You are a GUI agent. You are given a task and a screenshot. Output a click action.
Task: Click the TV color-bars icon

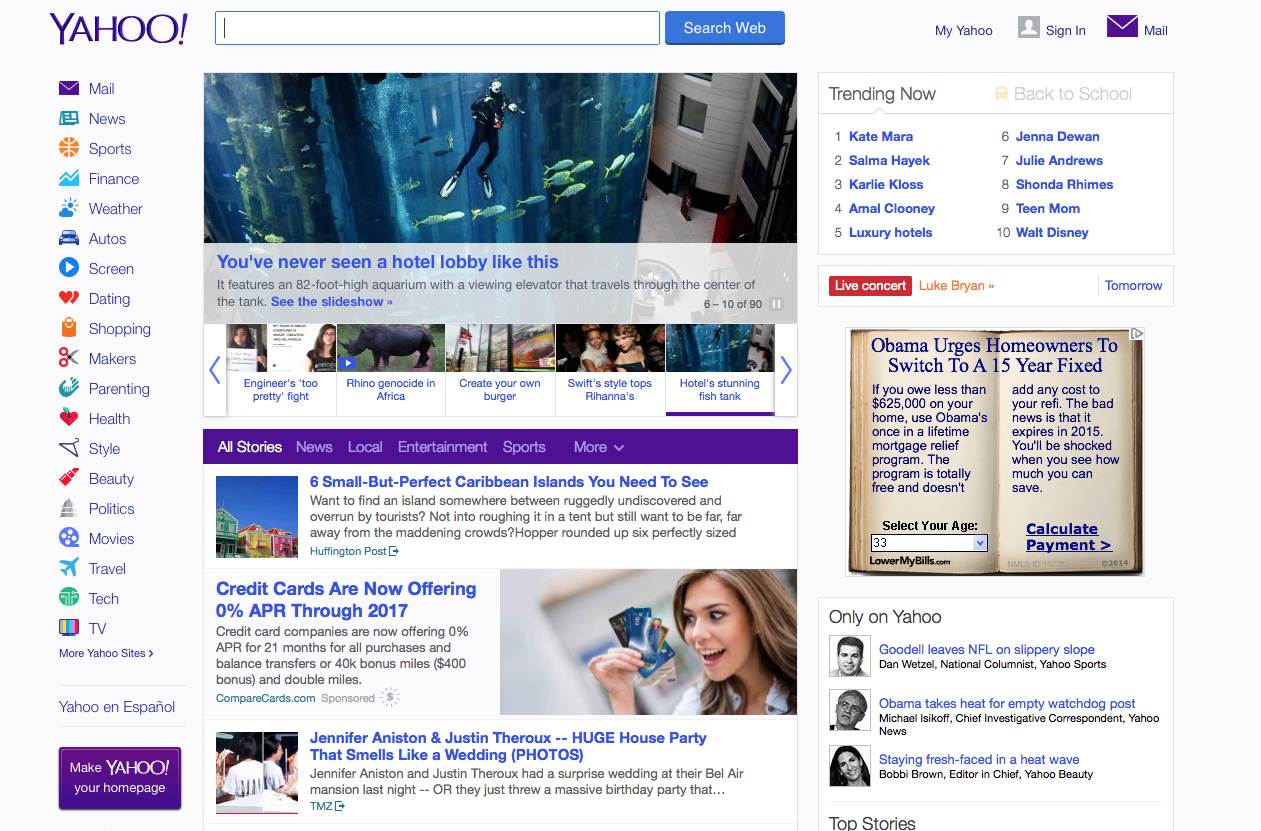tap(69, 628)
